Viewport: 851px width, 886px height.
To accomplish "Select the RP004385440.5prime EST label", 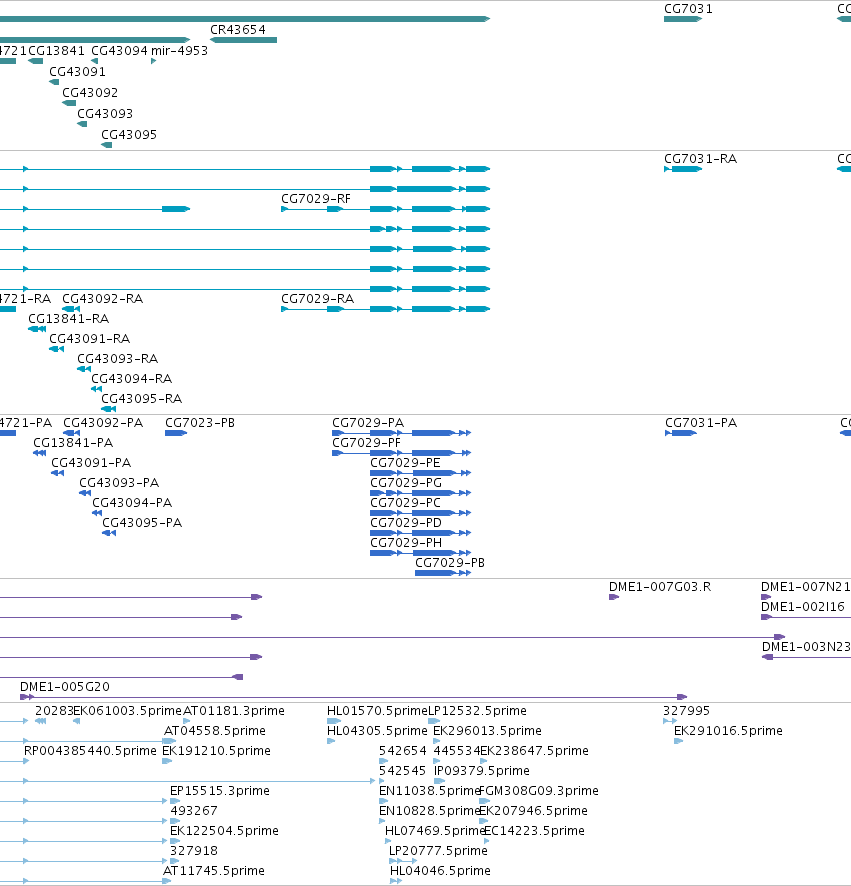I will (x=90, y=751).
